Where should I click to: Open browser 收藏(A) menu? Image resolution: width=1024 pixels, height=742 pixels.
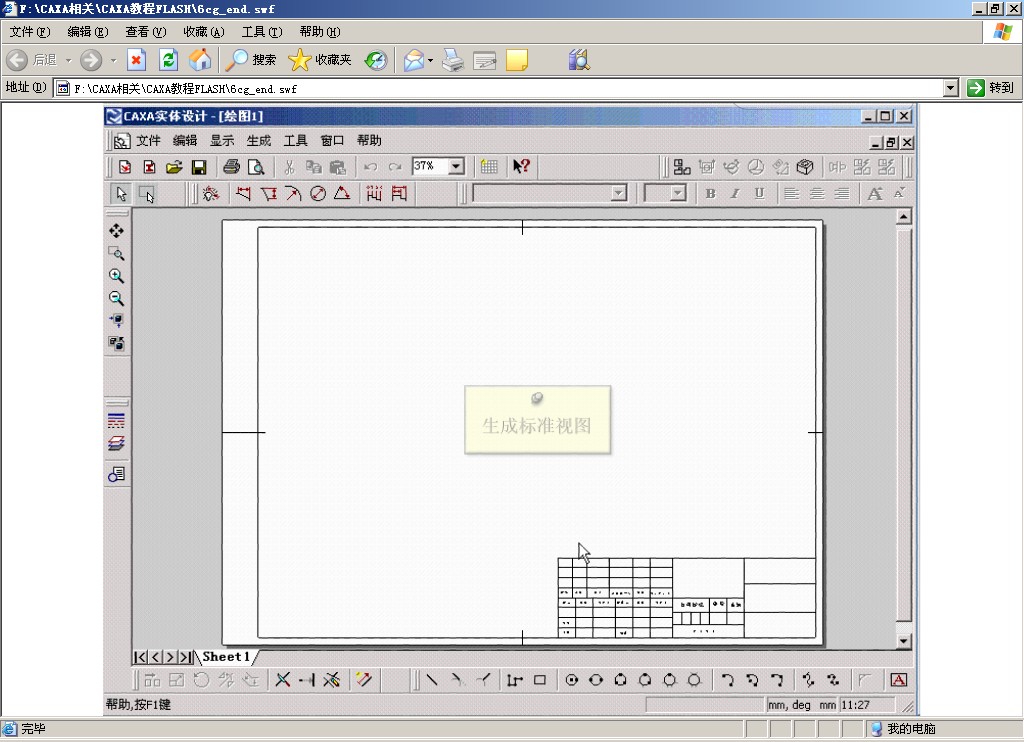[x=204, y=31]
